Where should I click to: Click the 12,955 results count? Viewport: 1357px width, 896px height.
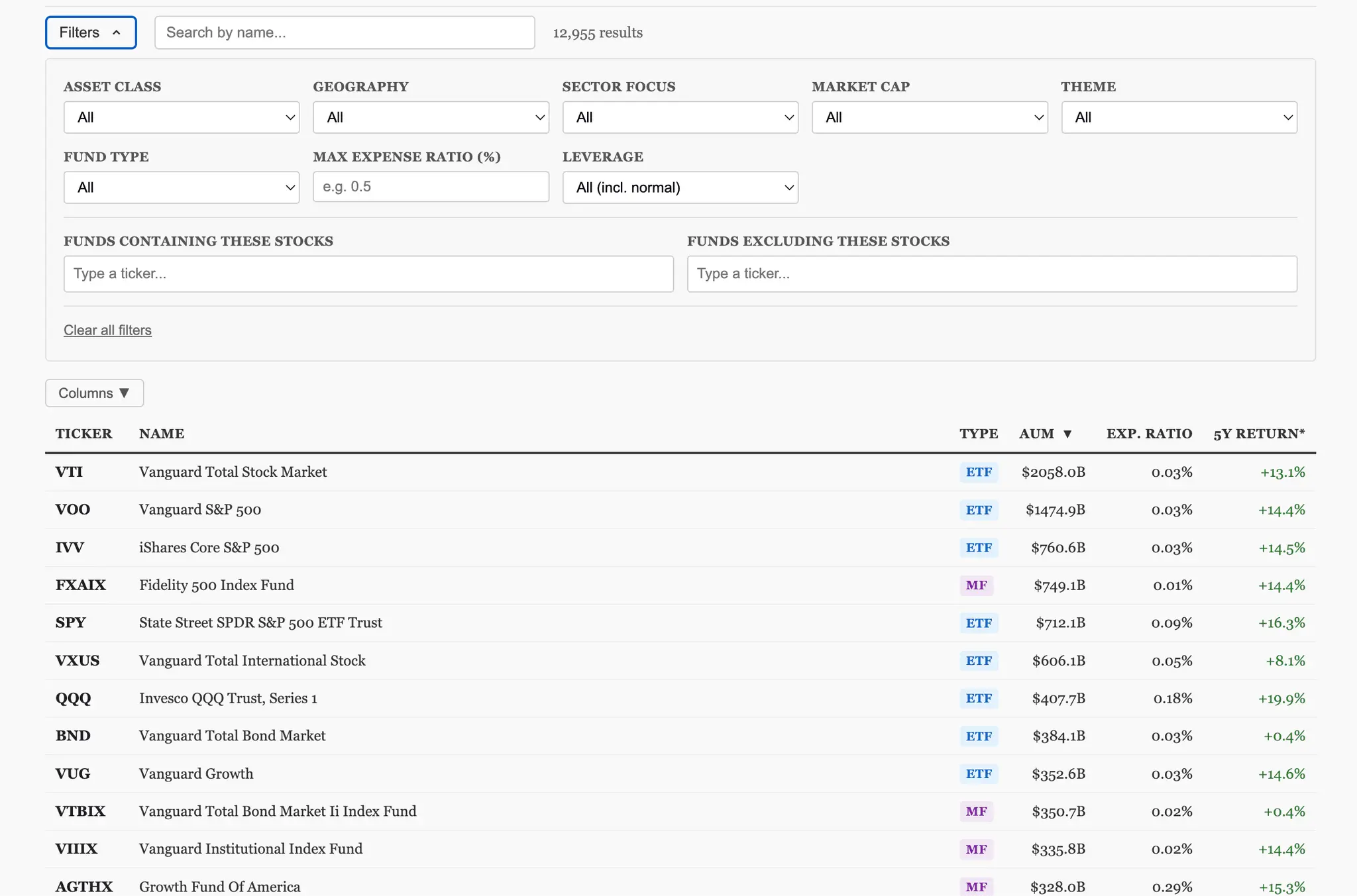[598, 32]
